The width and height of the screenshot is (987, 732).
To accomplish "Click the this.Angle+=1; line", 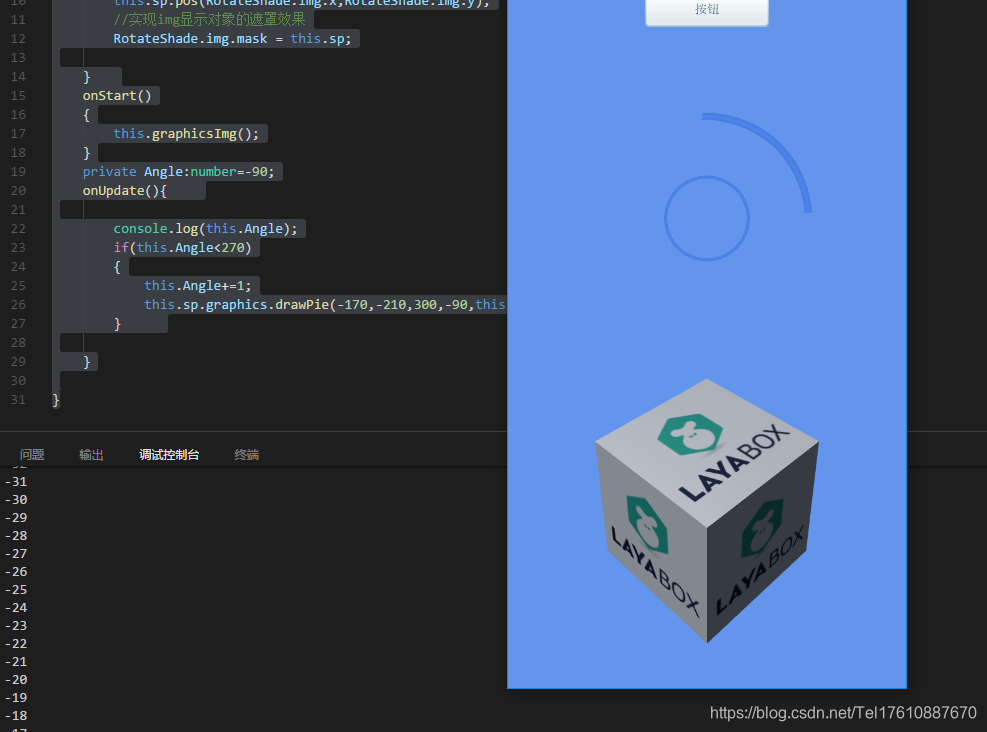I will point(198,286).
